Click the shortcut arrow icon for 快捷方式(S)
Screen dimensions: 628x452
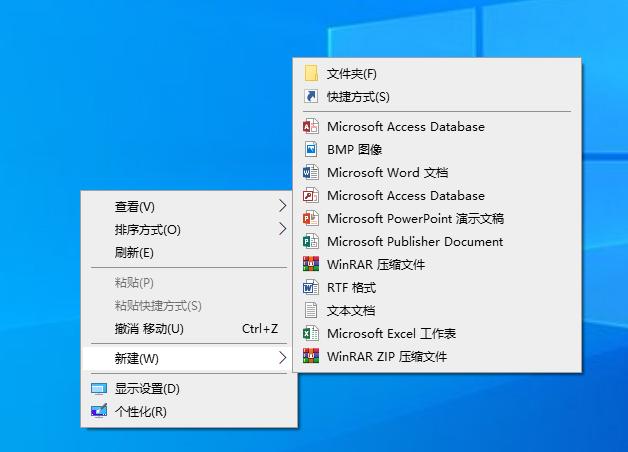click(311, 96)
